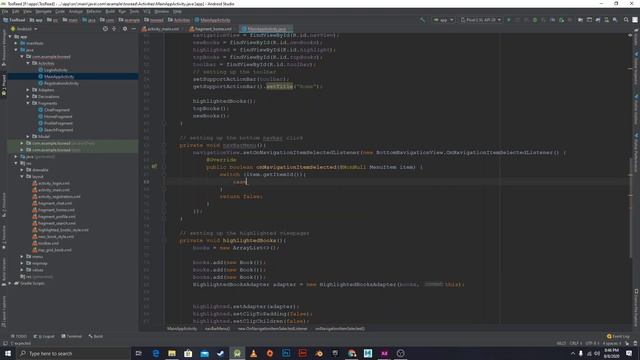Image resolution: width=640 pixels, height=360 pixels.
Task: Click the Debug app bug icon
Action: (535, 20)
